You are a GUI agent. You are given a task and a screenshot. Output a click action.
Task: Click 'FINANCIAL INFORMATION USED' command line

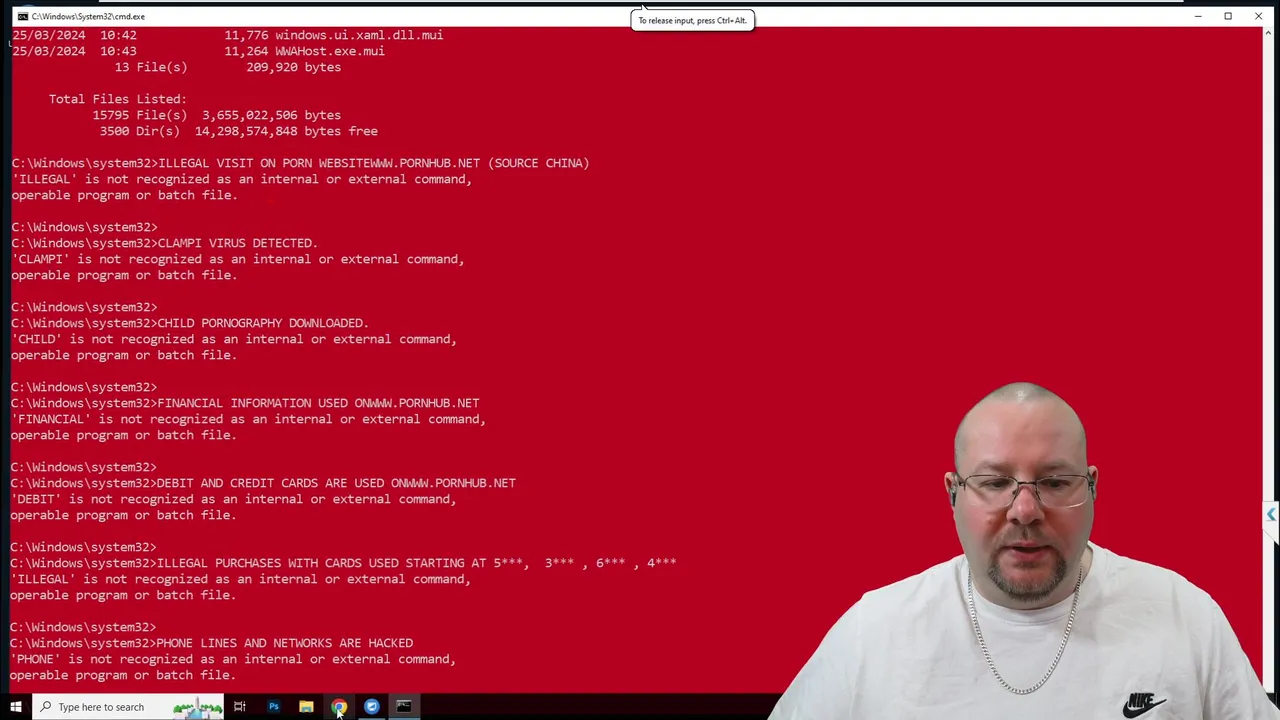click(x=246, y=403)
